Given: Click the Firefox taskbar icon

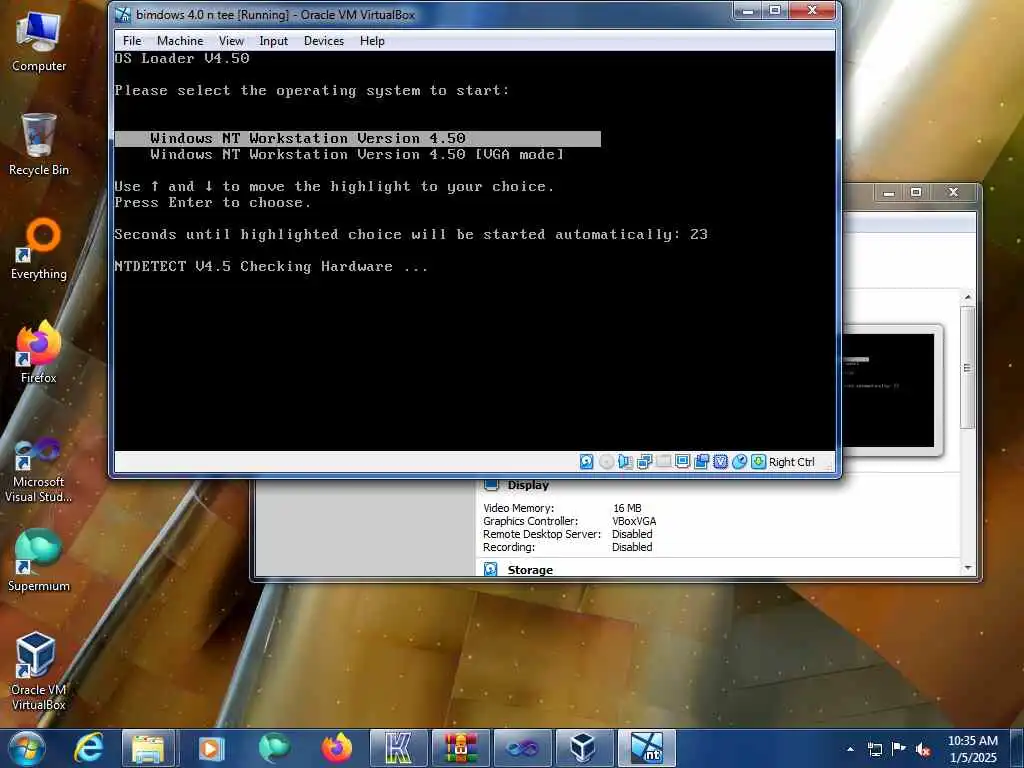Looking at the screenshot, I should (337, 748).
